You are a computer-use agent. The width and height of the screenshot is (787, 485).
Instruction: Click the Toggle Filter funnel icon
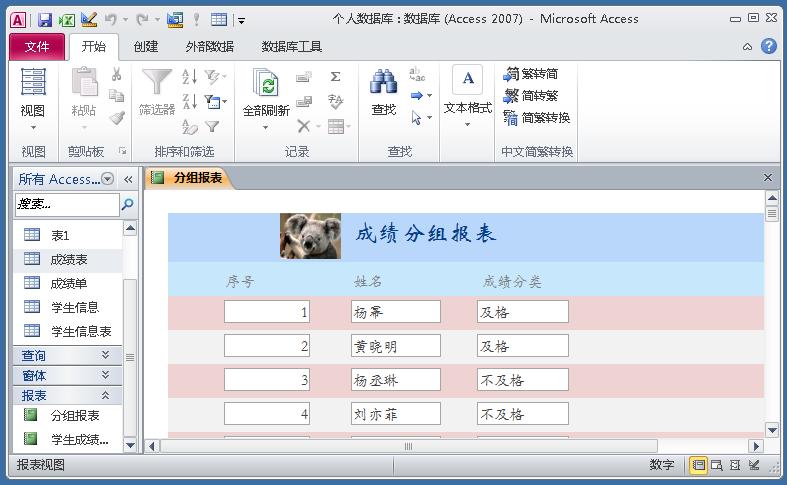tap(213, 126)
